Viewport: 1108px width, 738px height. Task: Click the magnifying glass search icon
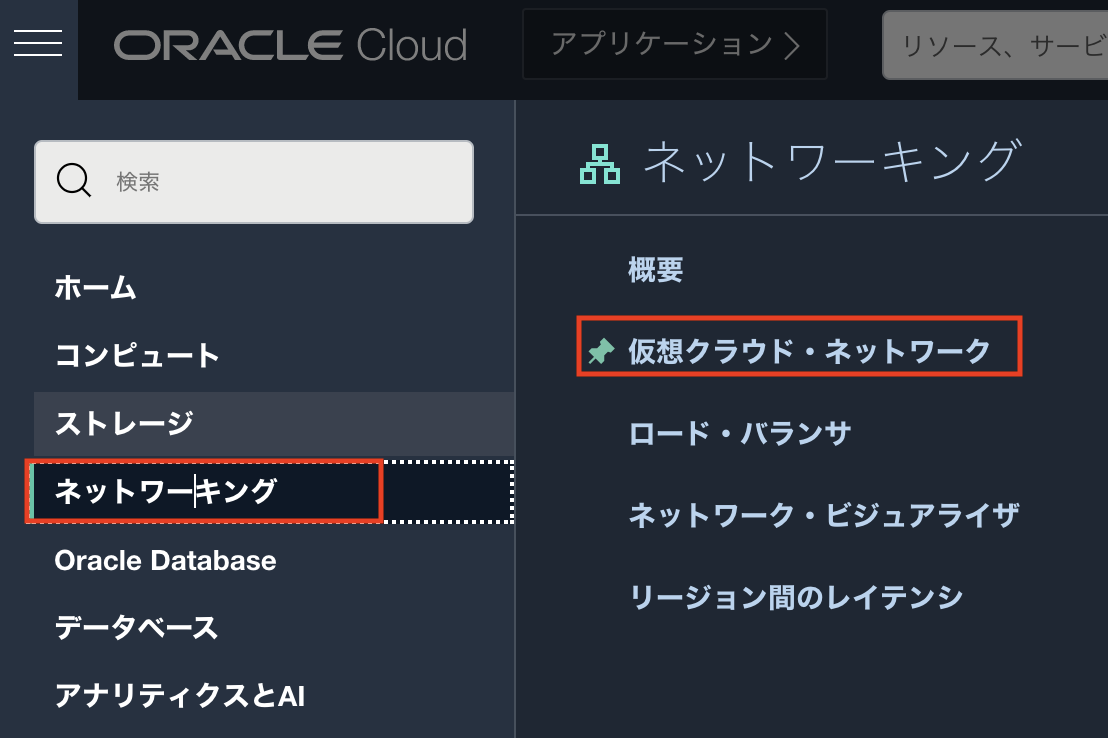click(73, 182)
